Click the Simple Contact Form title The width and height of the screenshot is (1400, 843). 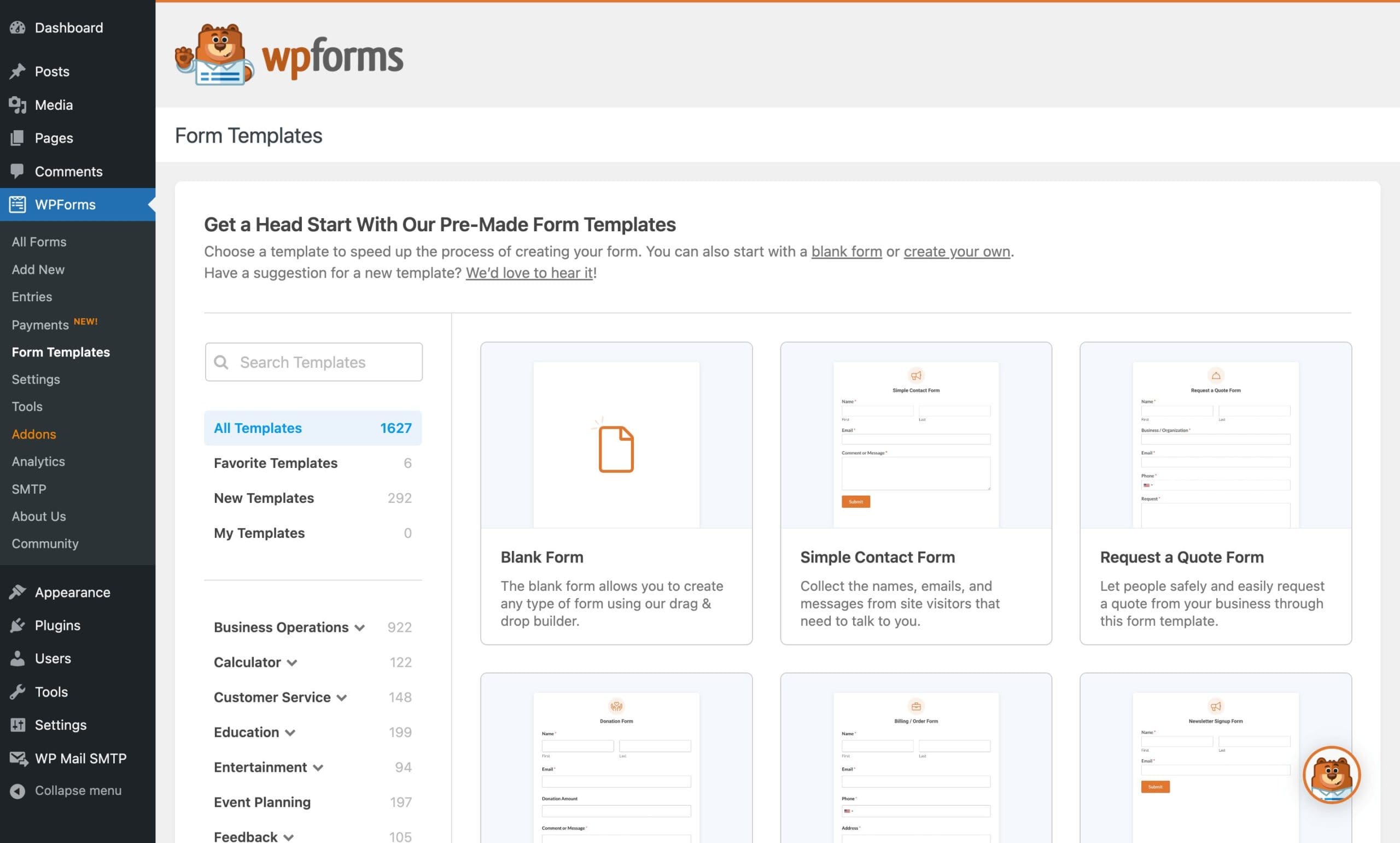[x=877, y=557]
